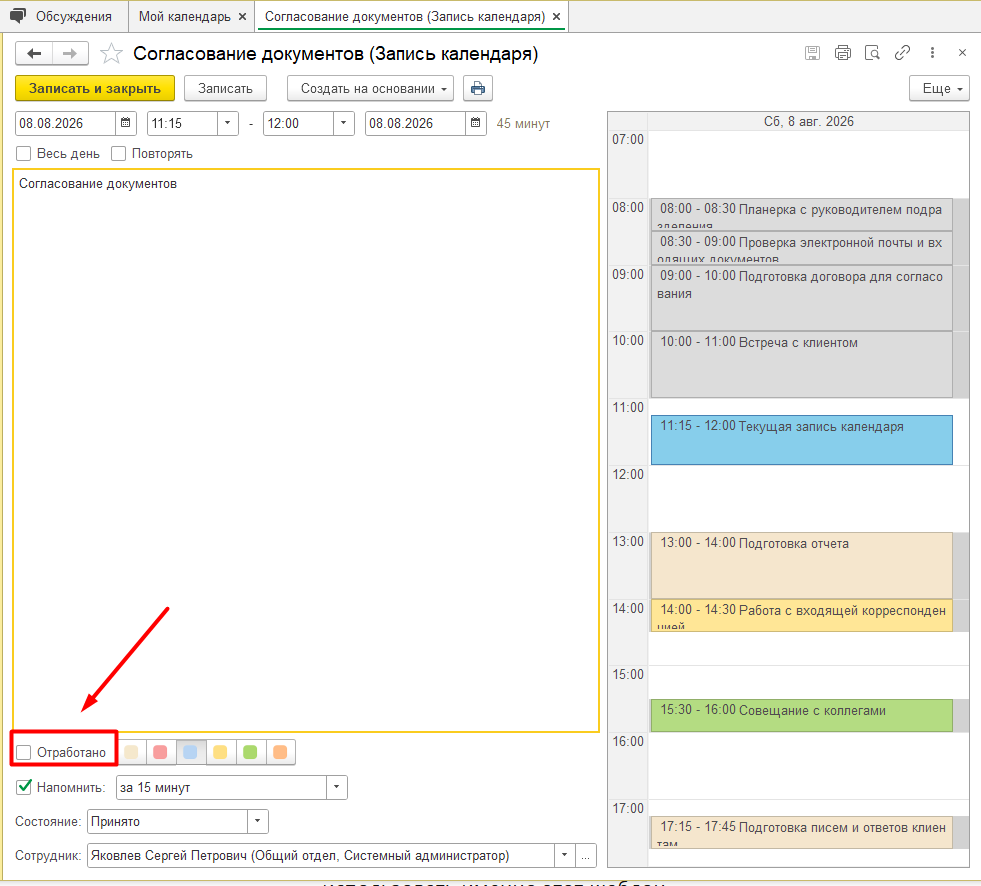Close the Согласование документов tab

[556, 17]
